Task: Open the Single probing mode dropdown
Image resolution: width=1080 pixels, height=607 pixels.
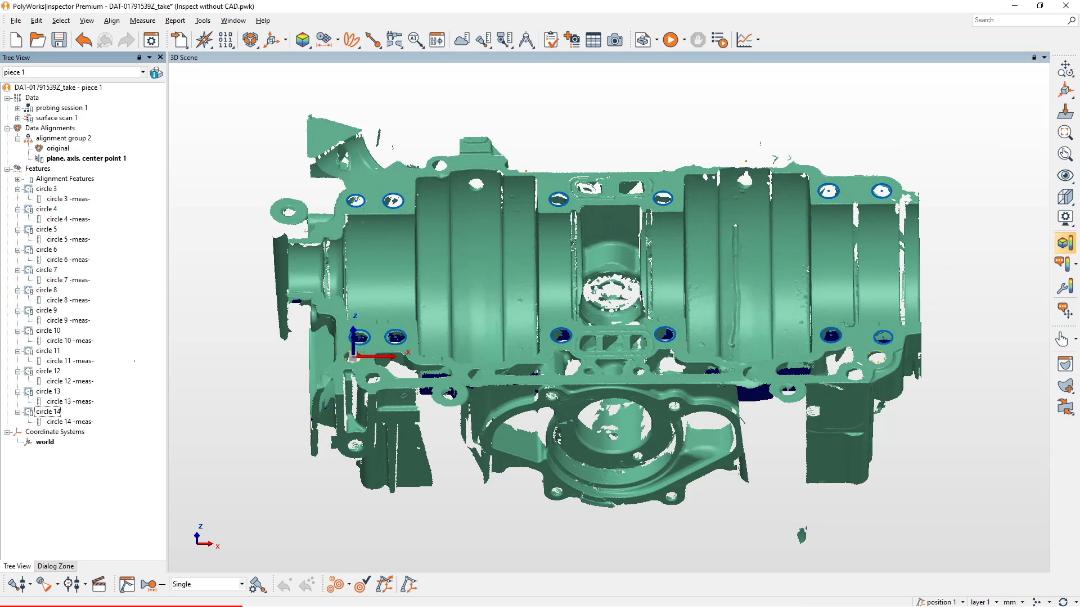Action: click(x=242, y=584)
